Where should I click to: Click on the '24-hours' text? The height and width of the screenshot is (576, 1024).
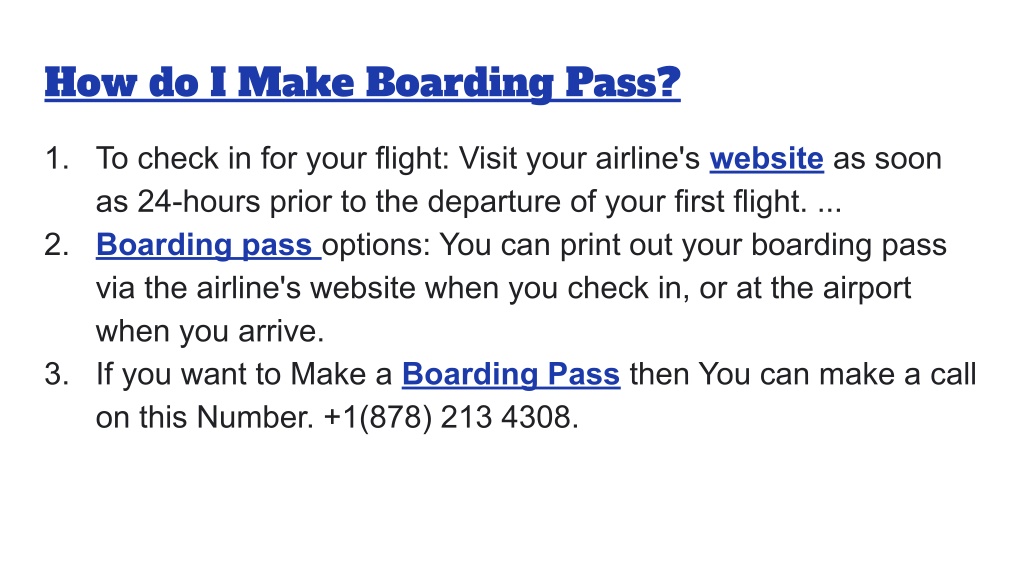click(x=199, y=202)
